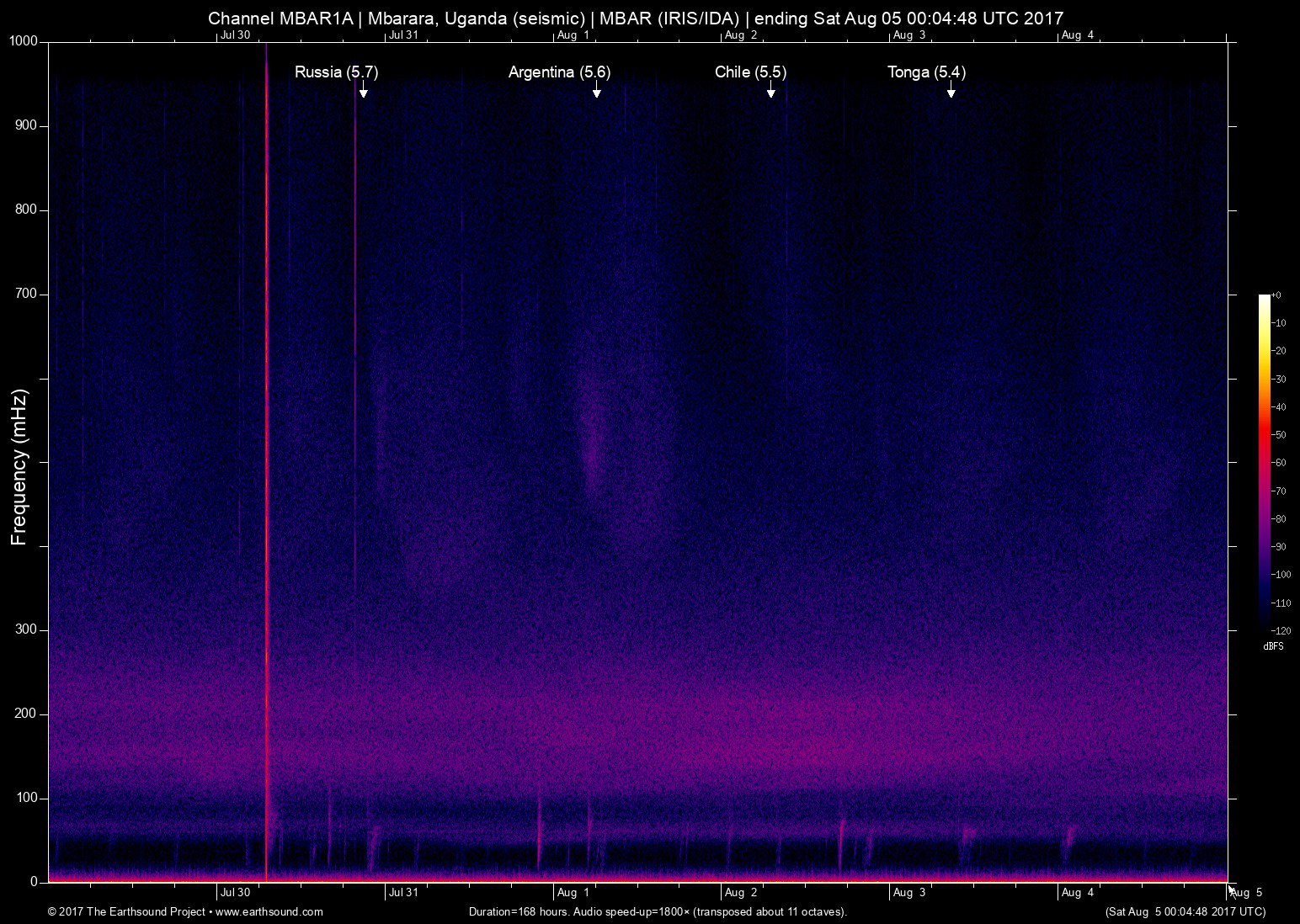Click the Russia (5.7) event label
The image size is (1300, 924).
pos(337,72)
